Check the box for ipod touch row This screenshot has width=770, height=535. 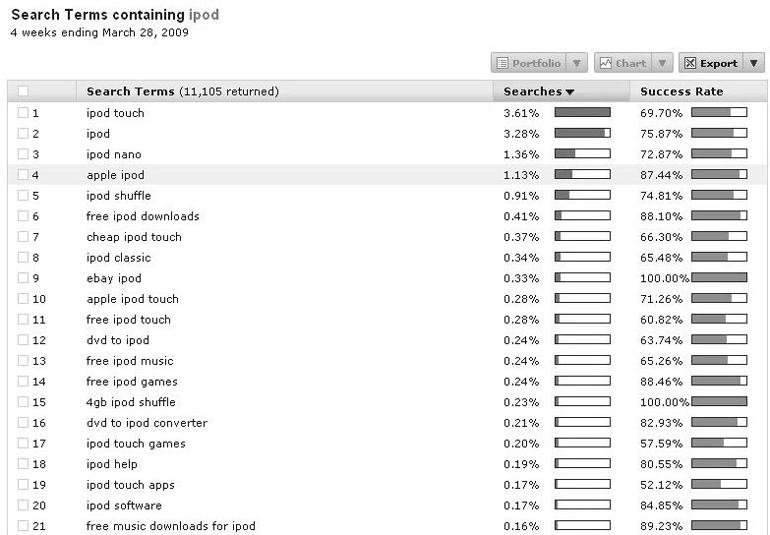(23, 113)
